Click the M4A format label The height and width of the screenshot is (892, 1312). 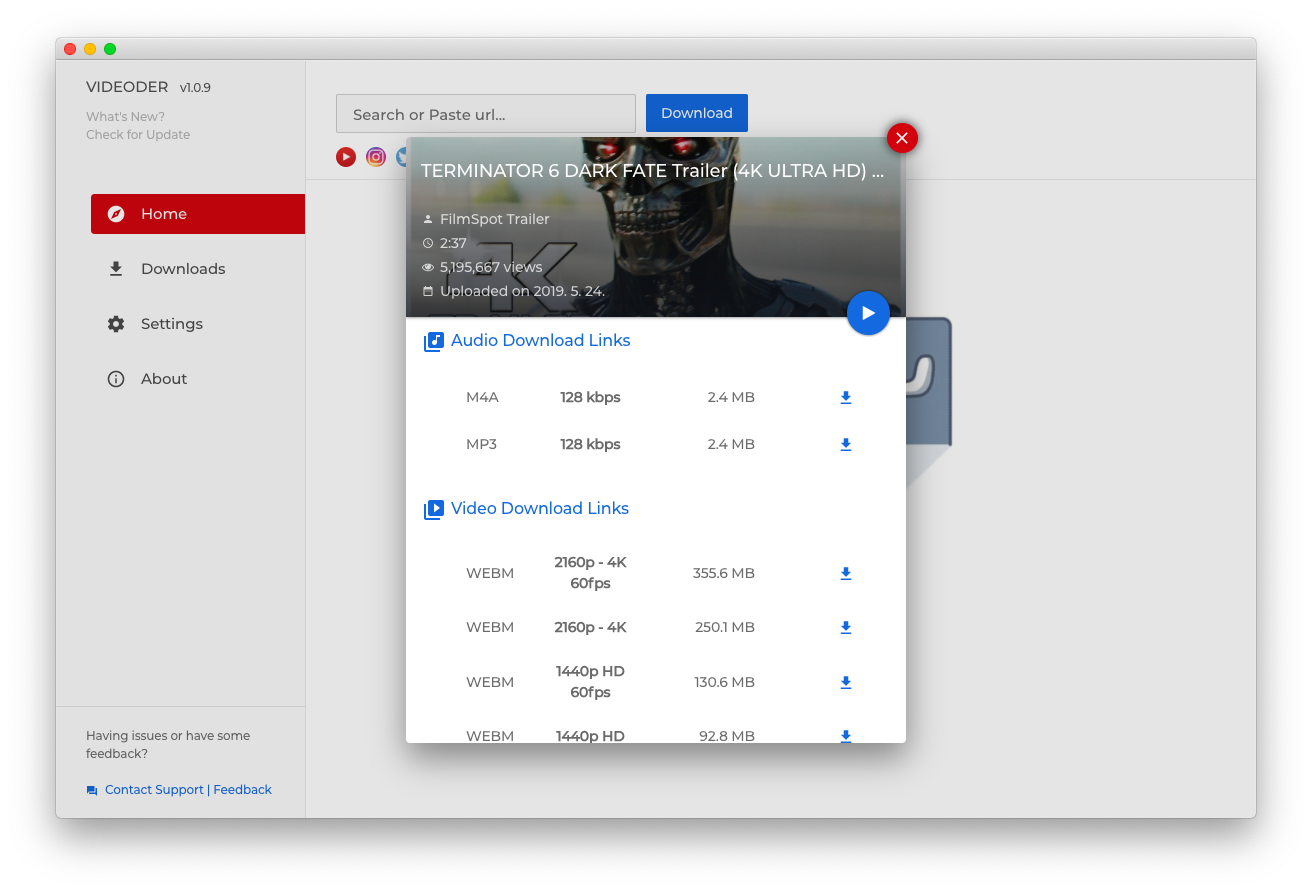tap(482, 397)
